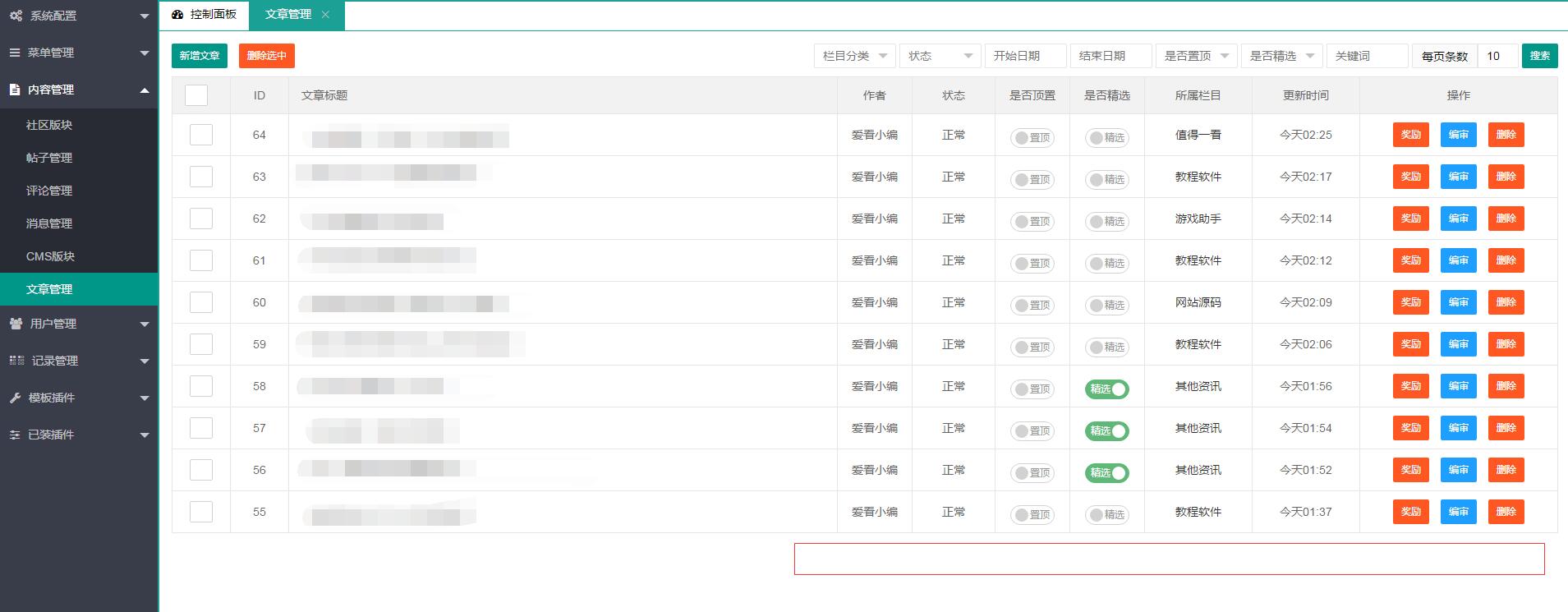Open the 是否置顶 filter dropdown
This screenshot has width=1568, height=612.
[x=1197, y=56]
